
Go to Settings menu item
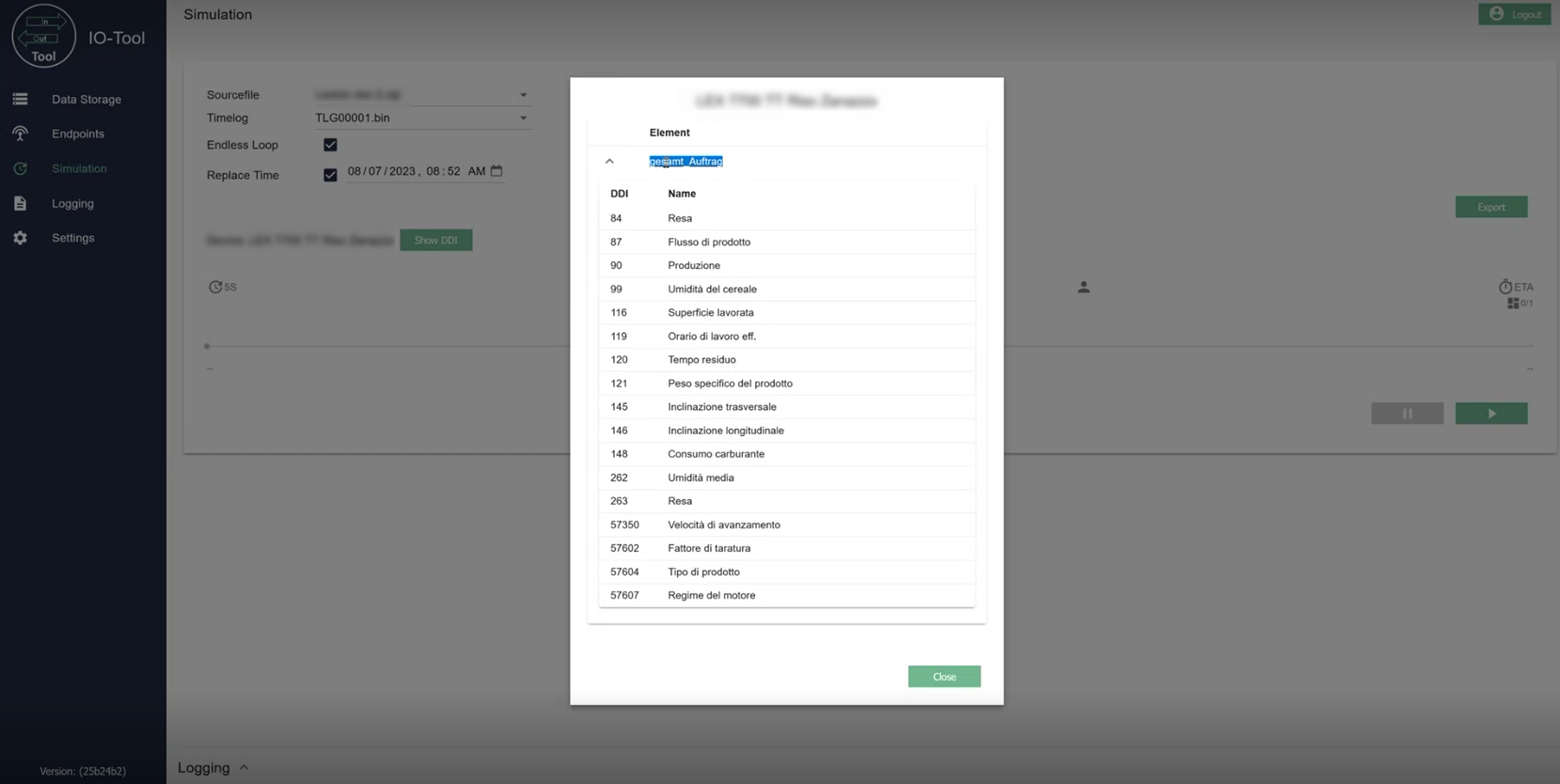pos(72,238)
